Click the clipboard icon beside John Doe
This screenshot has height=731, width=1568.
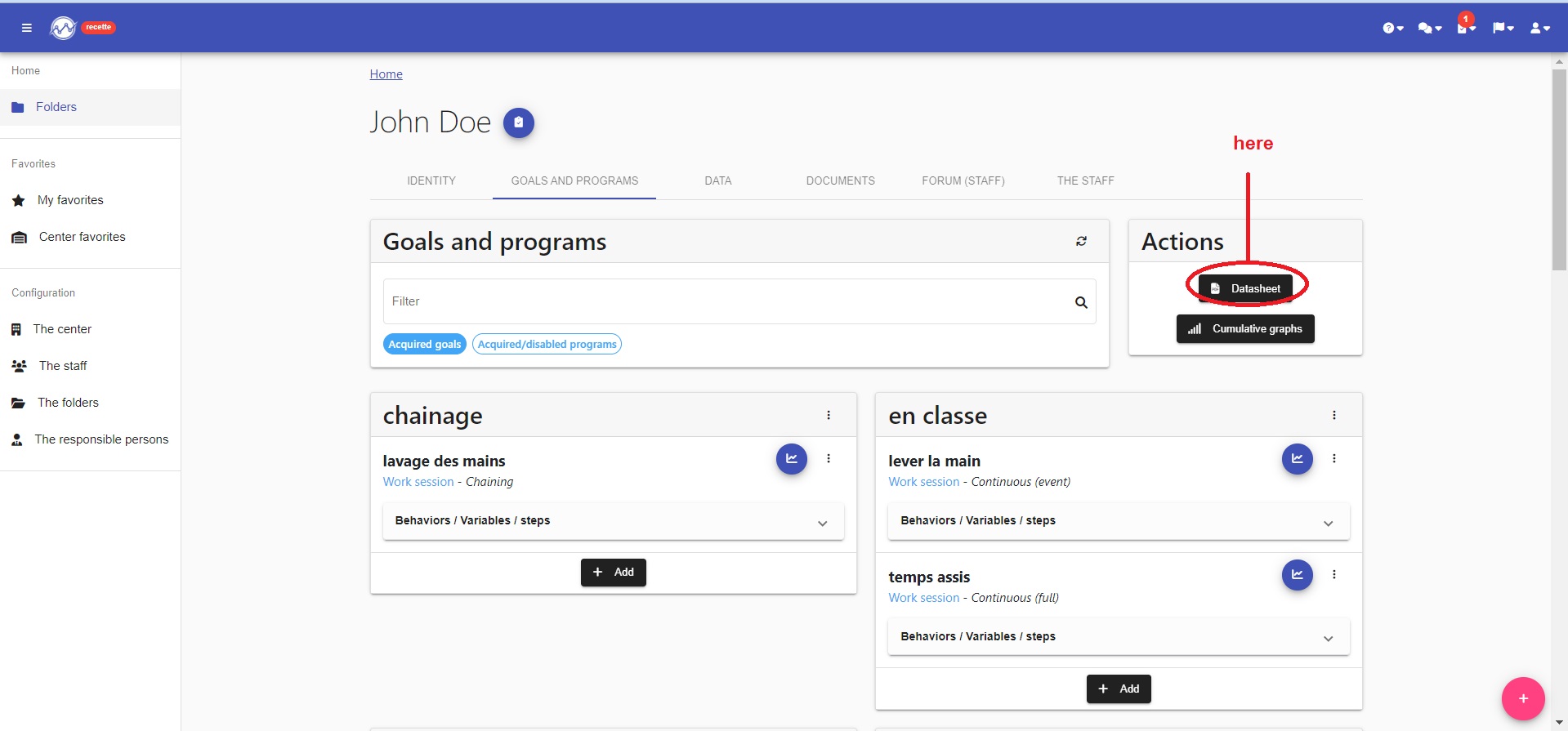(518, 123)
